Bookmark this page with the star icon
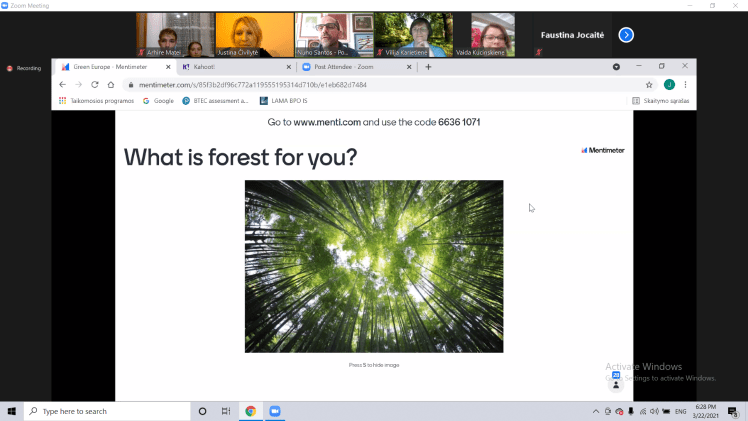Image resolution: width=748 pixels, height=421 pixels. point(649,85)
